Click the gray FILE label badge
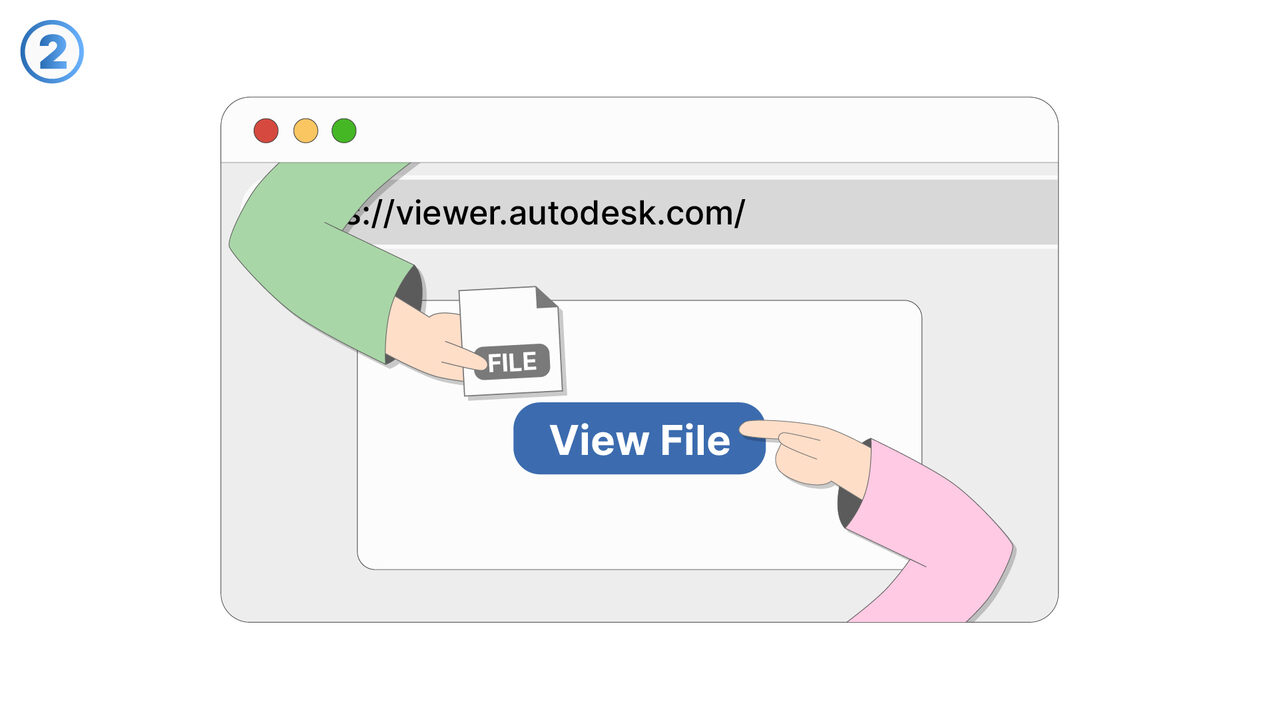Viewport: 1279px width, 720px height. coord(513,362)
